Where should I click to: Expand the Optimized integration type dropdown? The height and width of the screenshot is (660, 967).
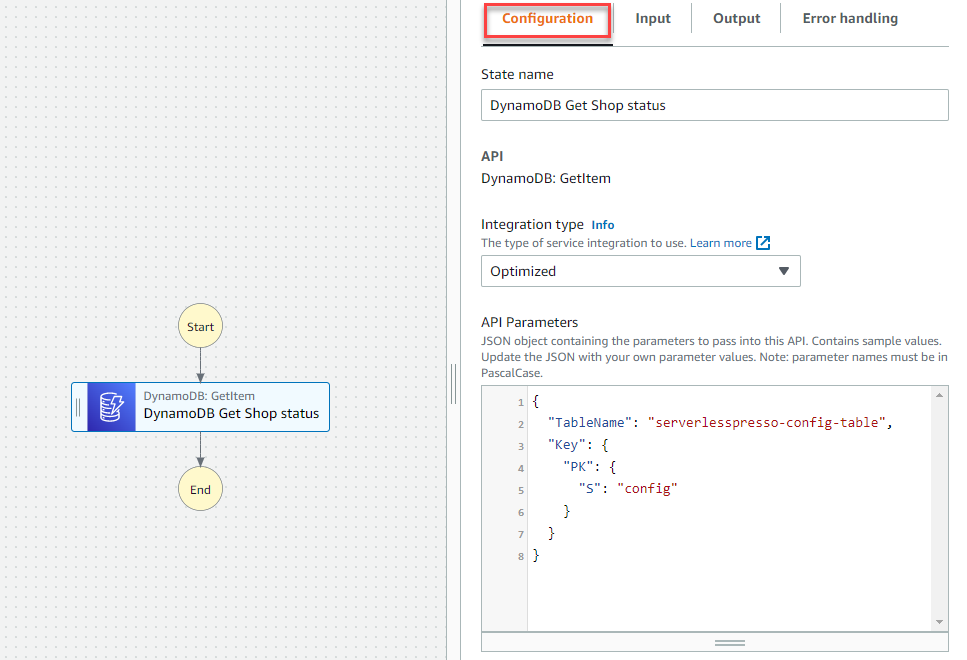[640, 271]
